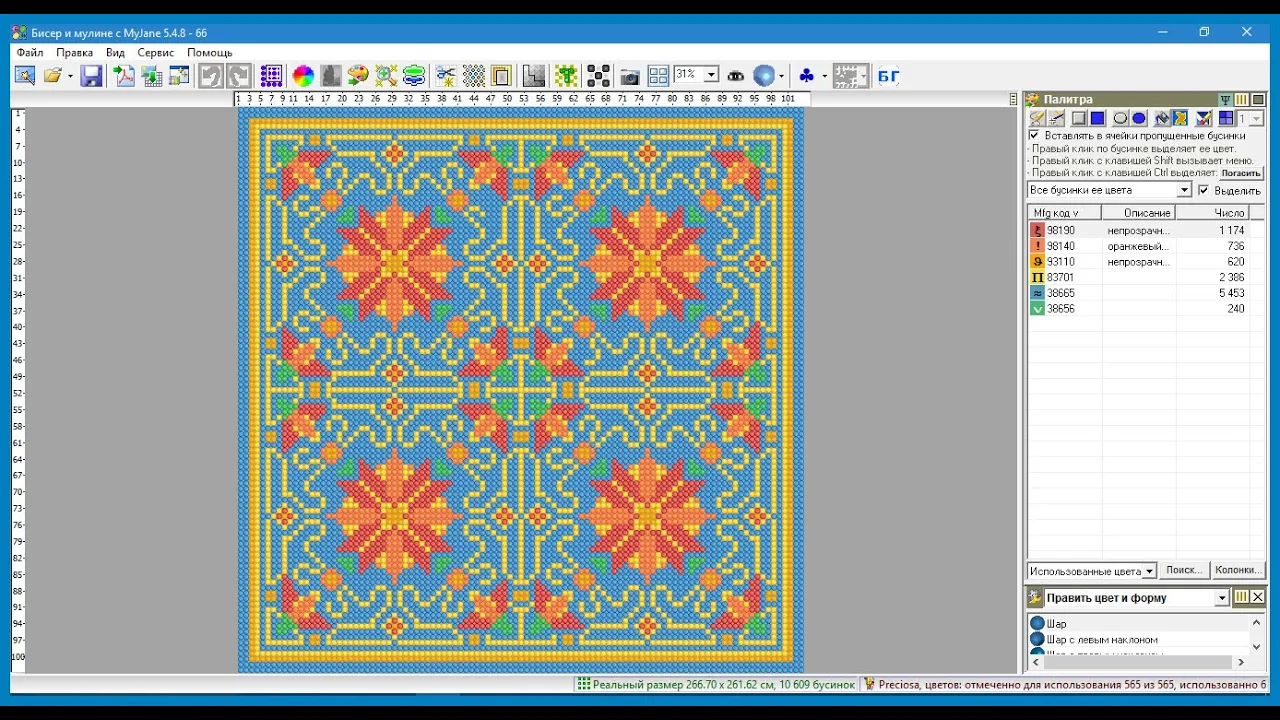Open the 'Все бусинки ее цвета' dropdown

tap(1184, 190)
